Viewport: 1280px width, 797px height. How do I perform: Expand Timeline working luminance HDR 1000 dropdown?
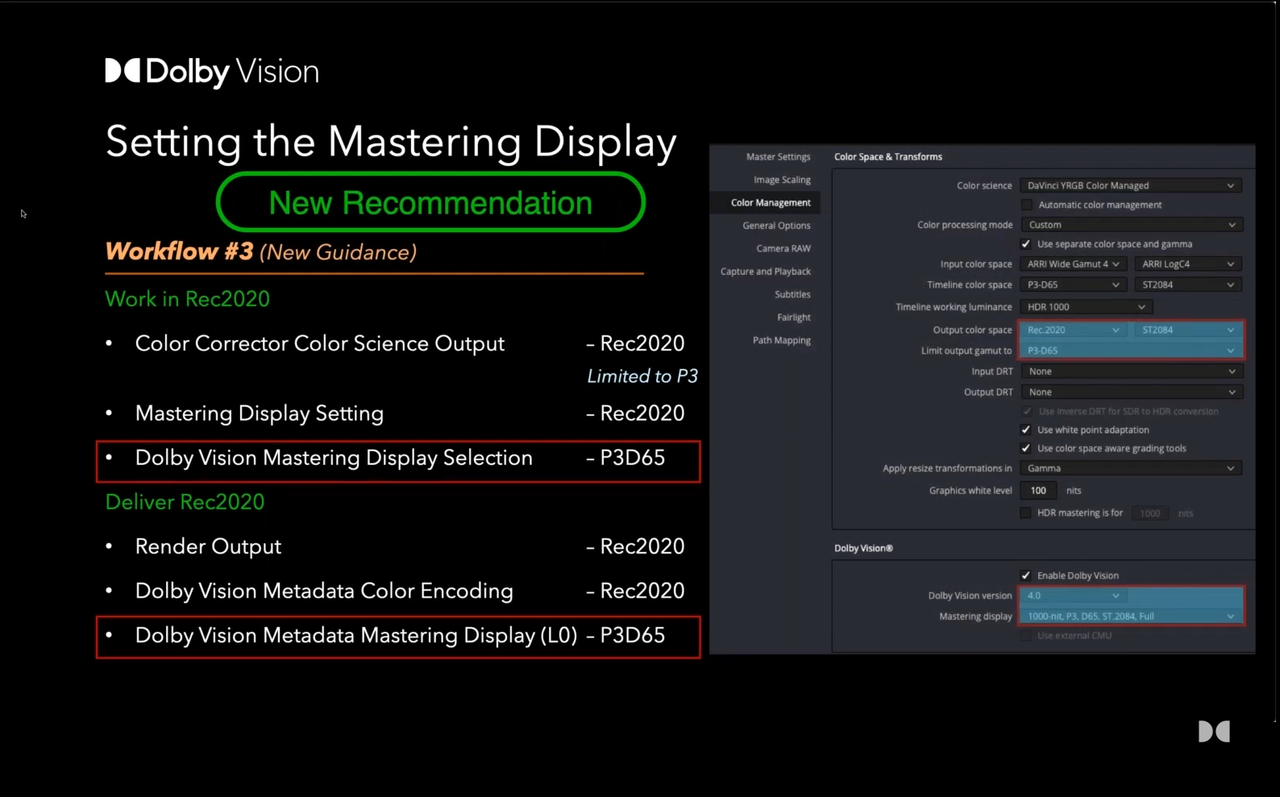(1086, 307)
